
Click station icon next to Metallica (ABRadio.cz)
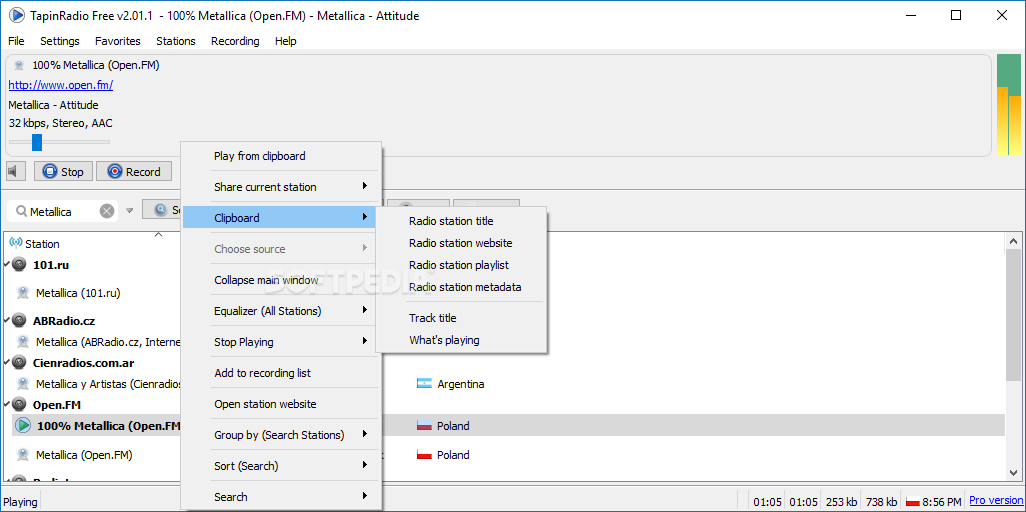(23, 341)
